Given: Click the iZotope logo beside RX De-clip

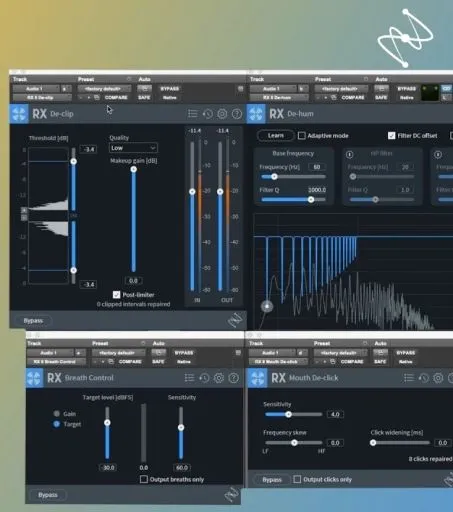Looking at the screenshot, I should 19,114.
